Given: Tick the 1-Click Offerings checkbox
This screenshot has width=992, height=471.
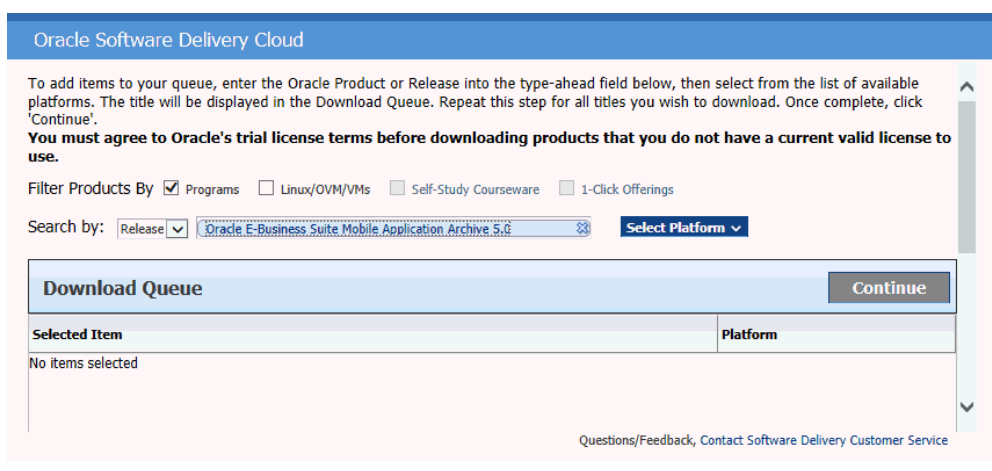Looking at the screenshot, I should tap(567, 188).
